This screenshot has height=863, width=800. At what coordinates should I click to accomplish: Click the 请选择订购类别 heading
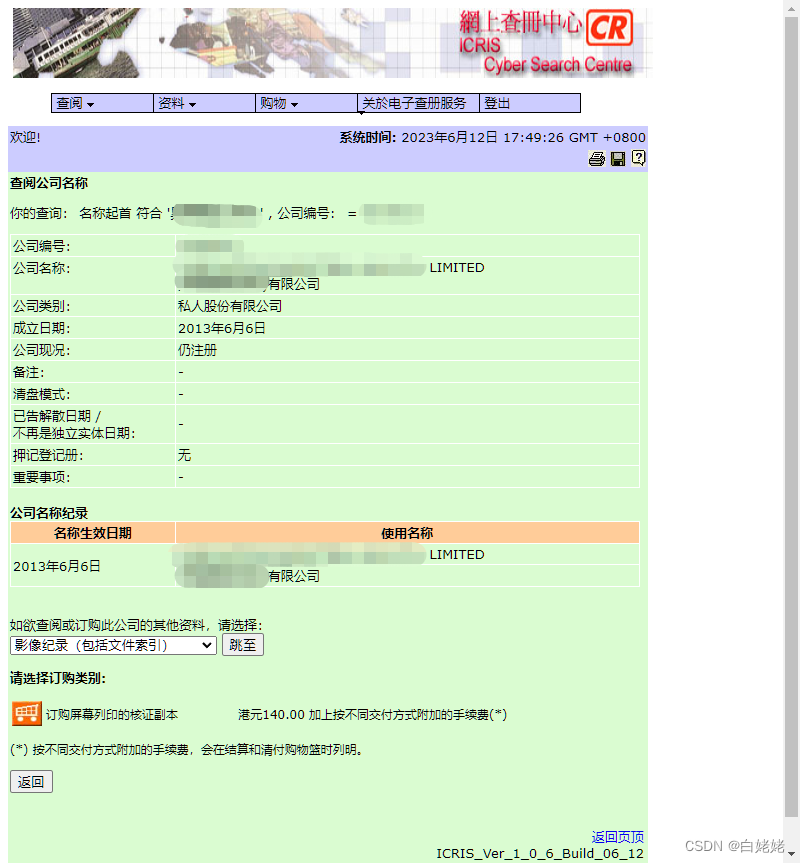click(x=58, y=678)
